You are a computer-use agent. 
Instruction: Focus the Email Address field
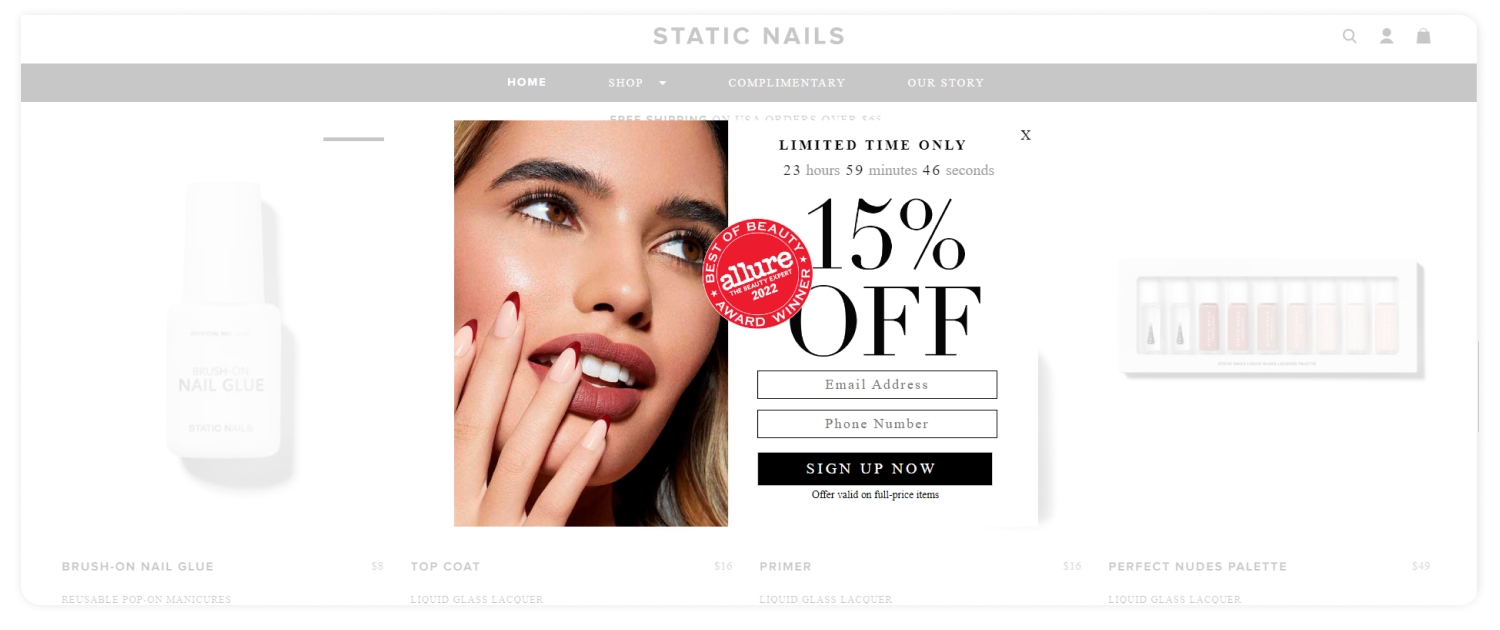tap(877, 385)
